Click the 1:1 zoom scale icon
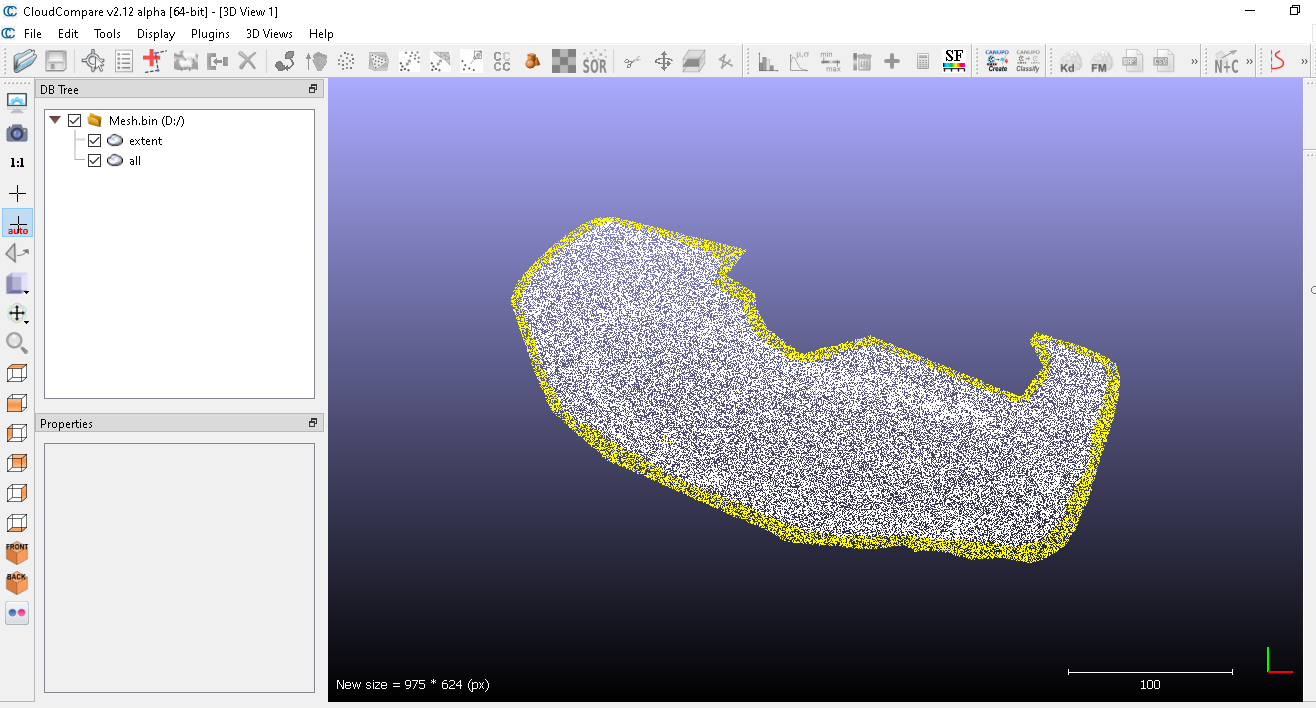 (x=17, y=162)
